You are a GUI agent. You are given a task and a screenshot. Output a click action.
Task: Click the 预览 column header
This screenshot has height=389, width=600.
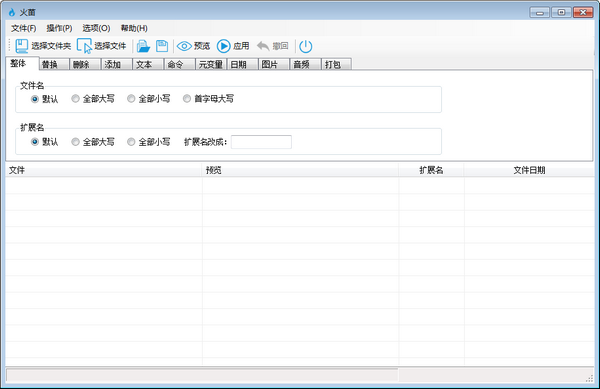300,170
